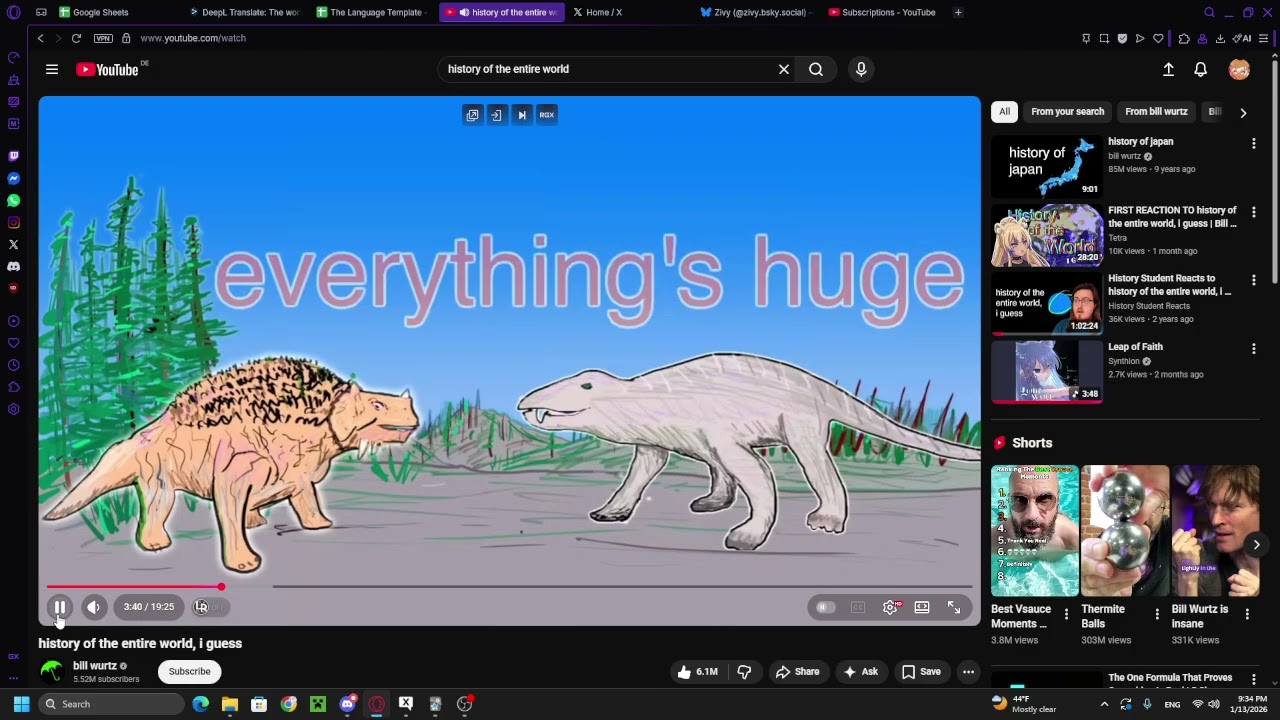Open WhatsApp in the Opera sidebar
1280x720 pixels.
(13, 200)
